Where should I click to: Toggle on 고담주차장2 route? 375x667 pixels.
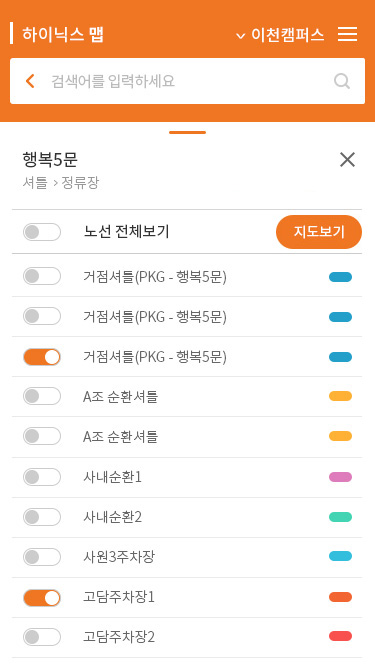[x=42, y=637]
